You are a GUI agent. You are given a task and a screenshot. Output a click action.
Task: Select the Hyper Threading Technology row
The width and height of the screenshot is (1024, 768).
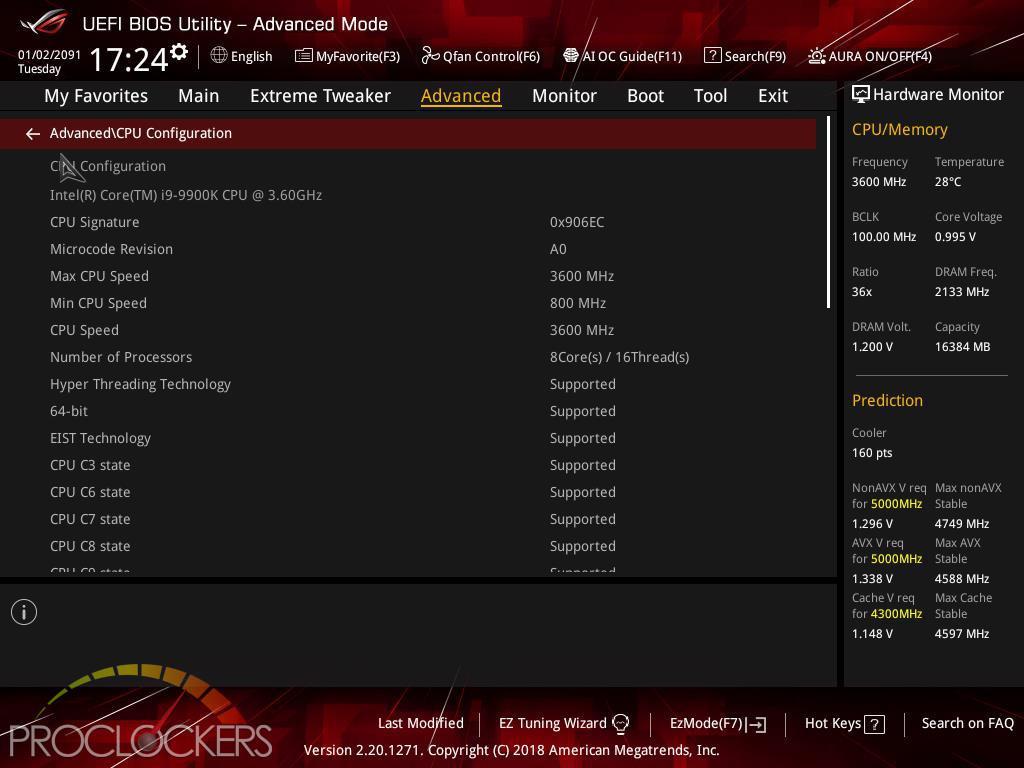408,384
